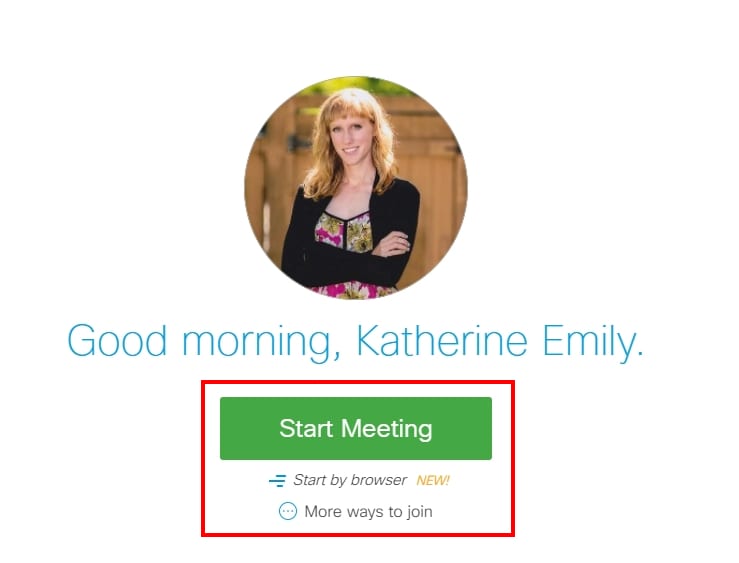Image resolution: width=739 pixels, height=563 pixels.
Task: Click the word More beside ellipsis icon
Action: tap(323, 512)
